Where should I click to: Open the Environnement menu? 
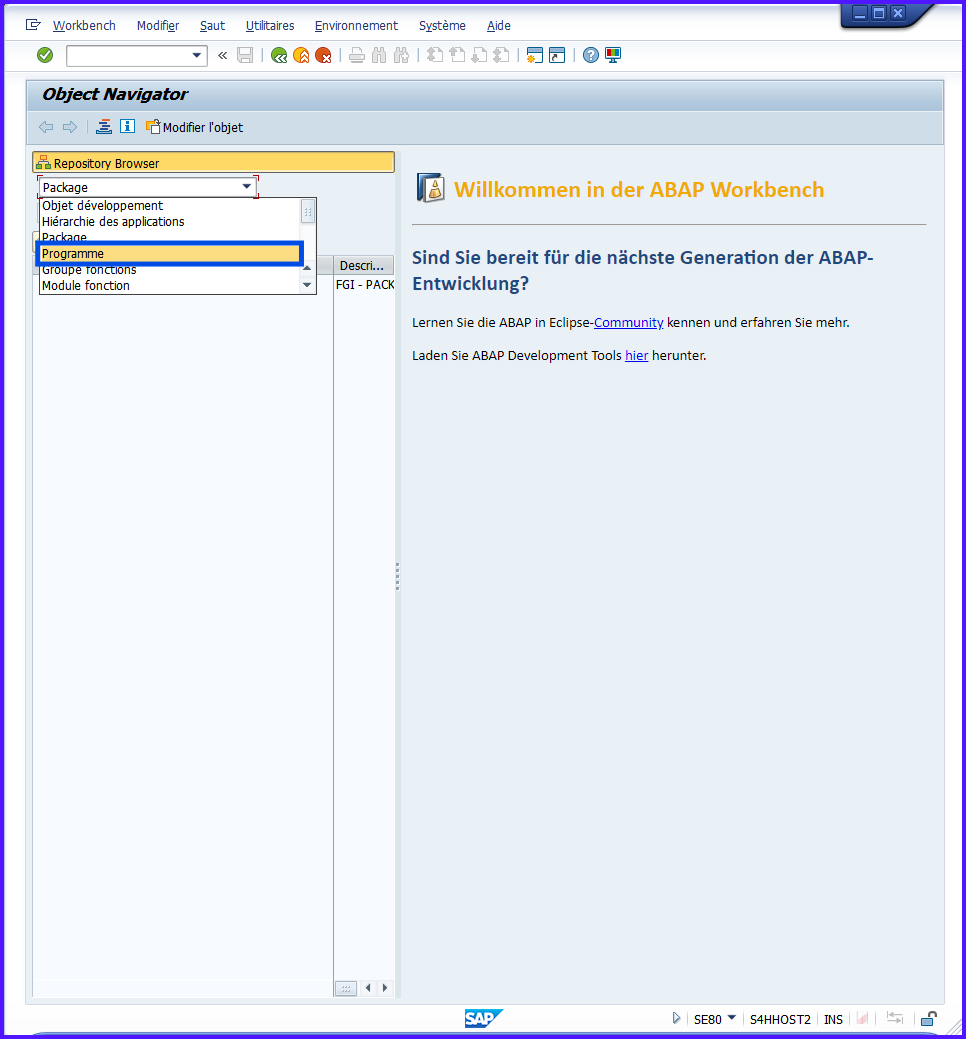pyautogui.click(x=356, y=25)
